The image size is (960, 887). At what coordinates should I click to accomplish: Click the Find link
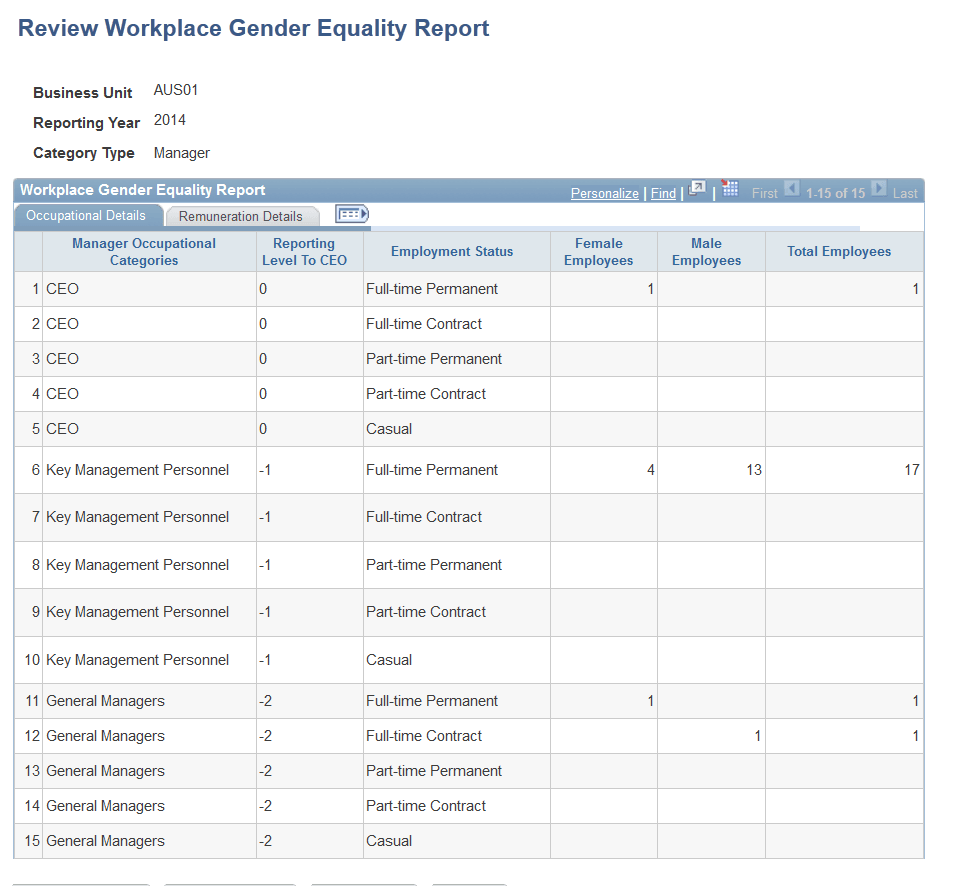click(663, 193)
